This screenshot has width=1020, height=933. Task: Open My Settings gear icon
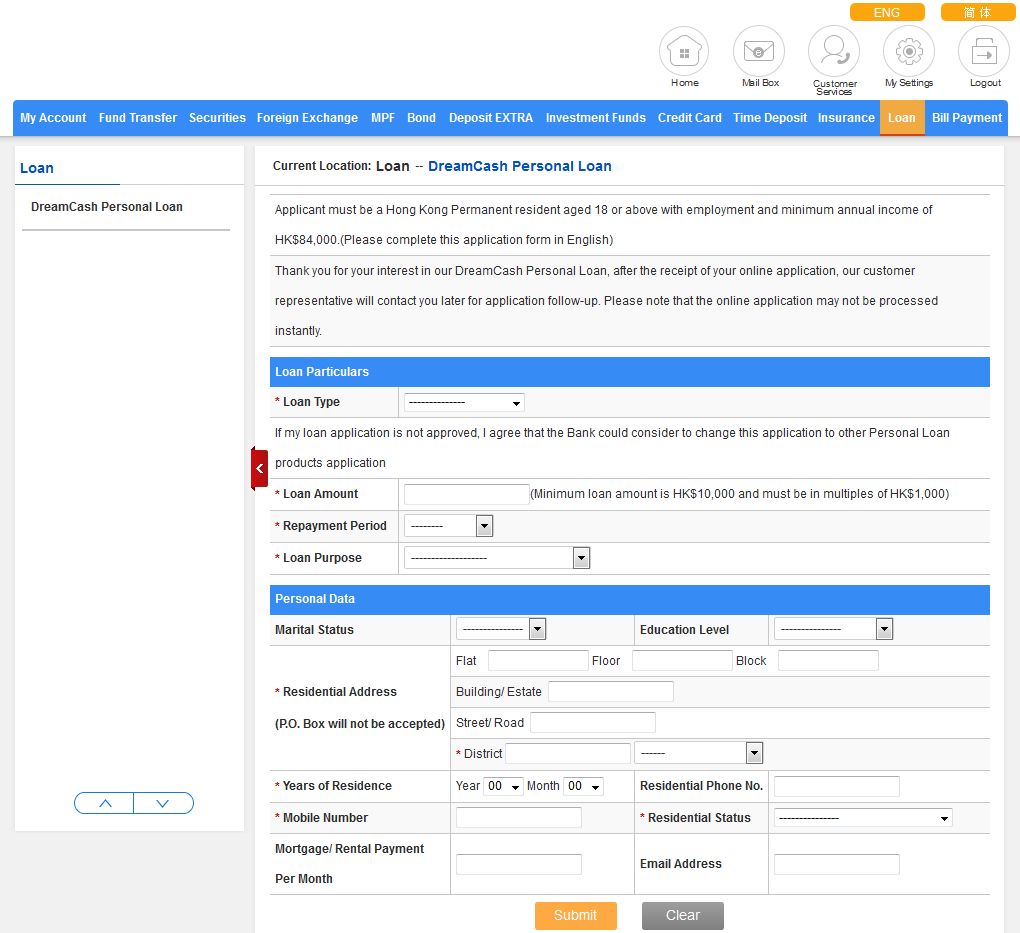coord(908,51)
